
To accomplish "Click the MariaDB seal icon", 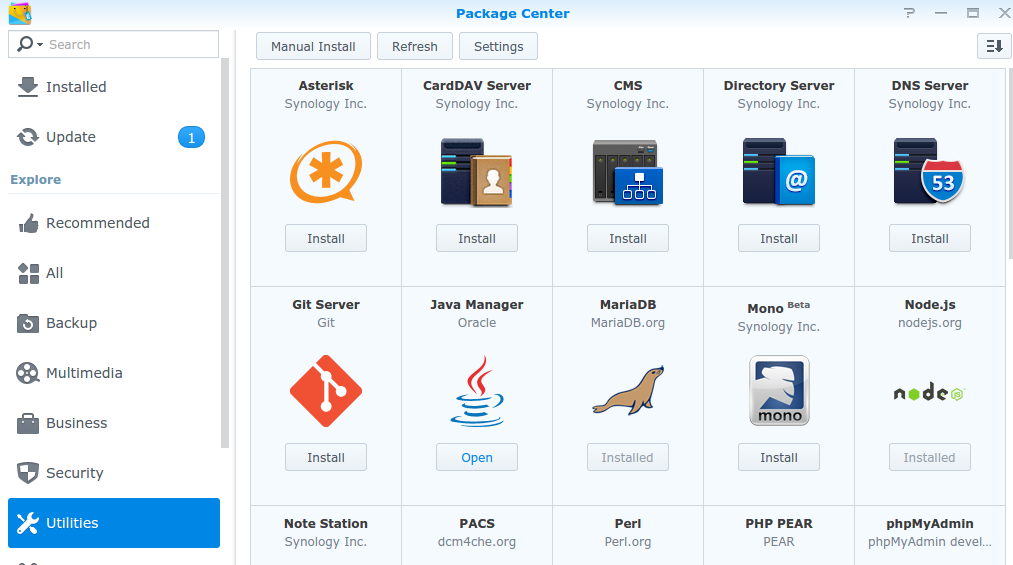I will tap(628, 391).
